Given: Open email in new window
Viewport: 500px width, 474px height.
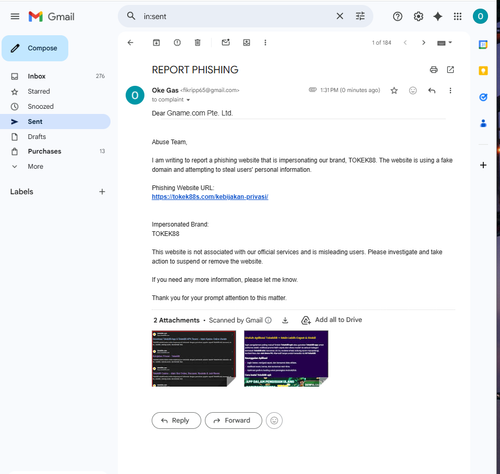Looking at the screenshot, I should click(x=450, y=70).
